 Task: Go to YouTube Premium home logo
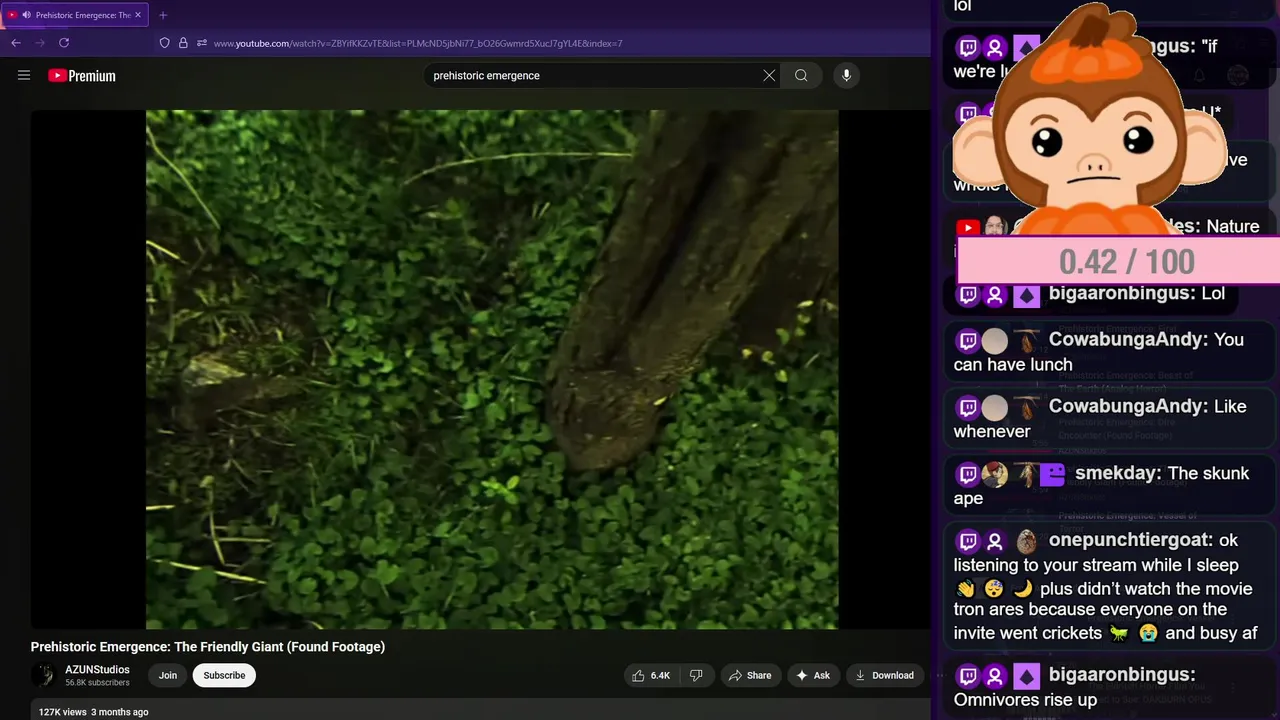point(82,76)
